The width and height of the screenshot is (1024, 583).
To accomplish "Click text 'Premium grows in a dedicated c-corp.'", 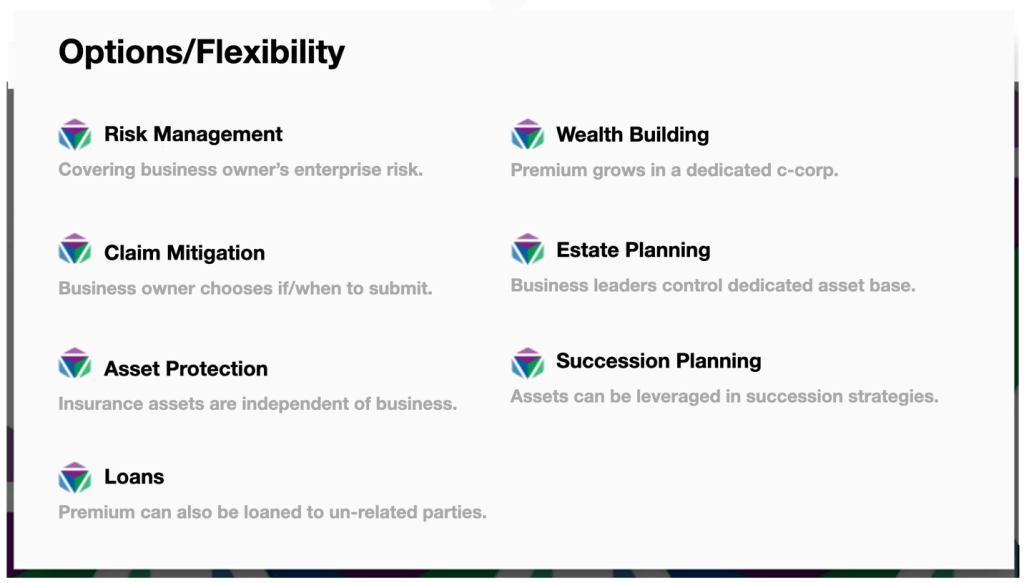I will (674, 170).
